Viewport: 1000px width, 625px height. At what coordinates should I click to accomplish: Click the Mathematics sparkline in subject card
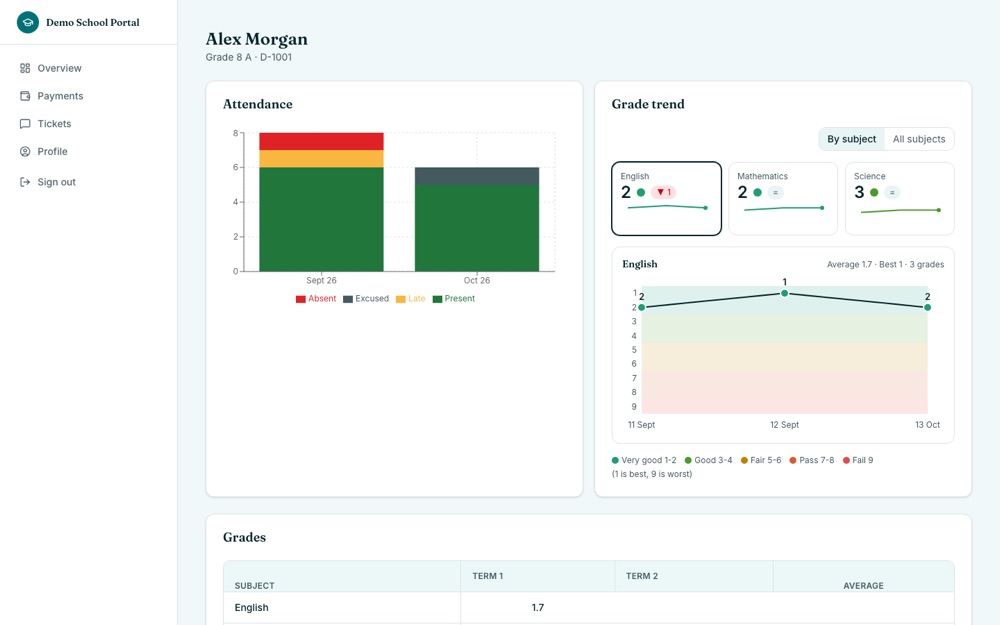coord(784,208)
